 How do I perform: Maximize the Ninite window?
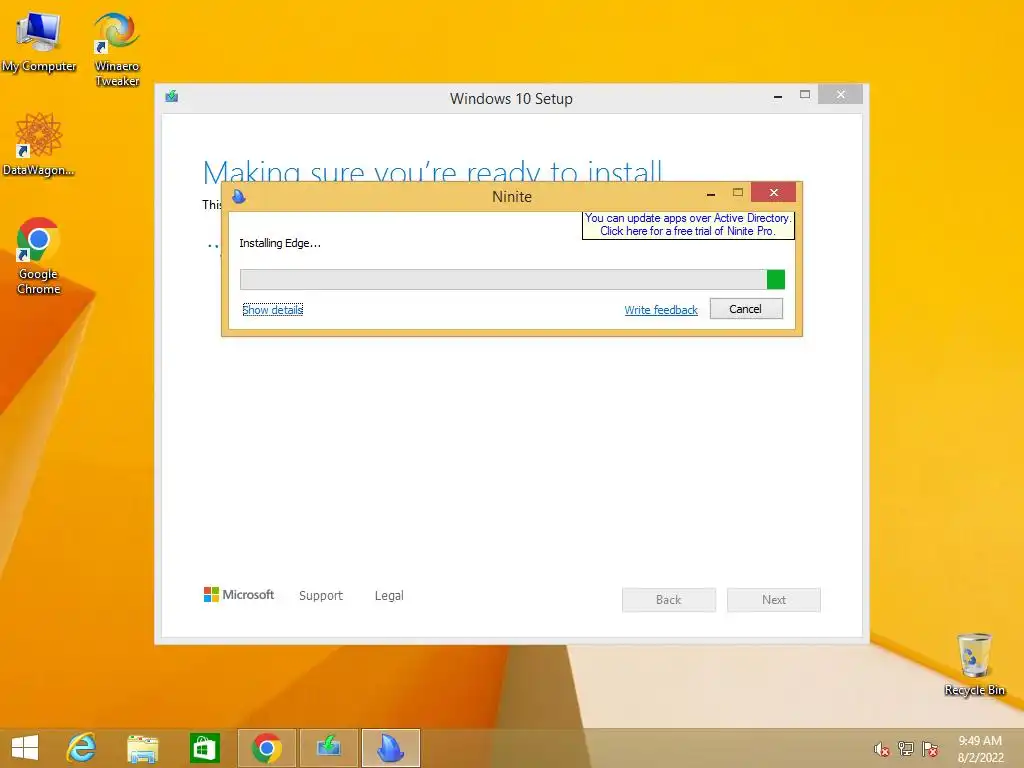click(x=738, y=192)
